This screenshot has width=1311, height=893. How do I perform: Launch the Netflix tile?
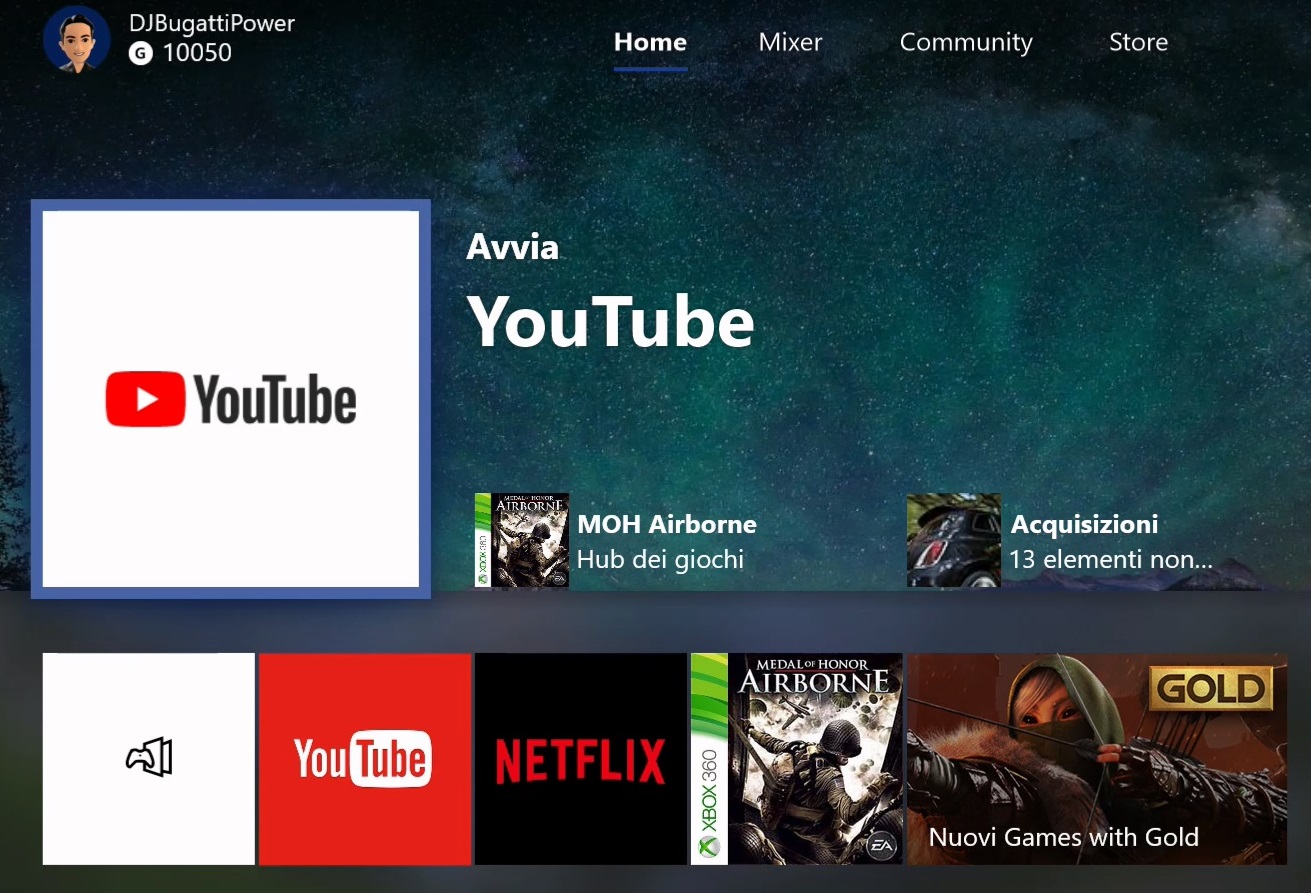pyautogui.click(x=581, y=758)
